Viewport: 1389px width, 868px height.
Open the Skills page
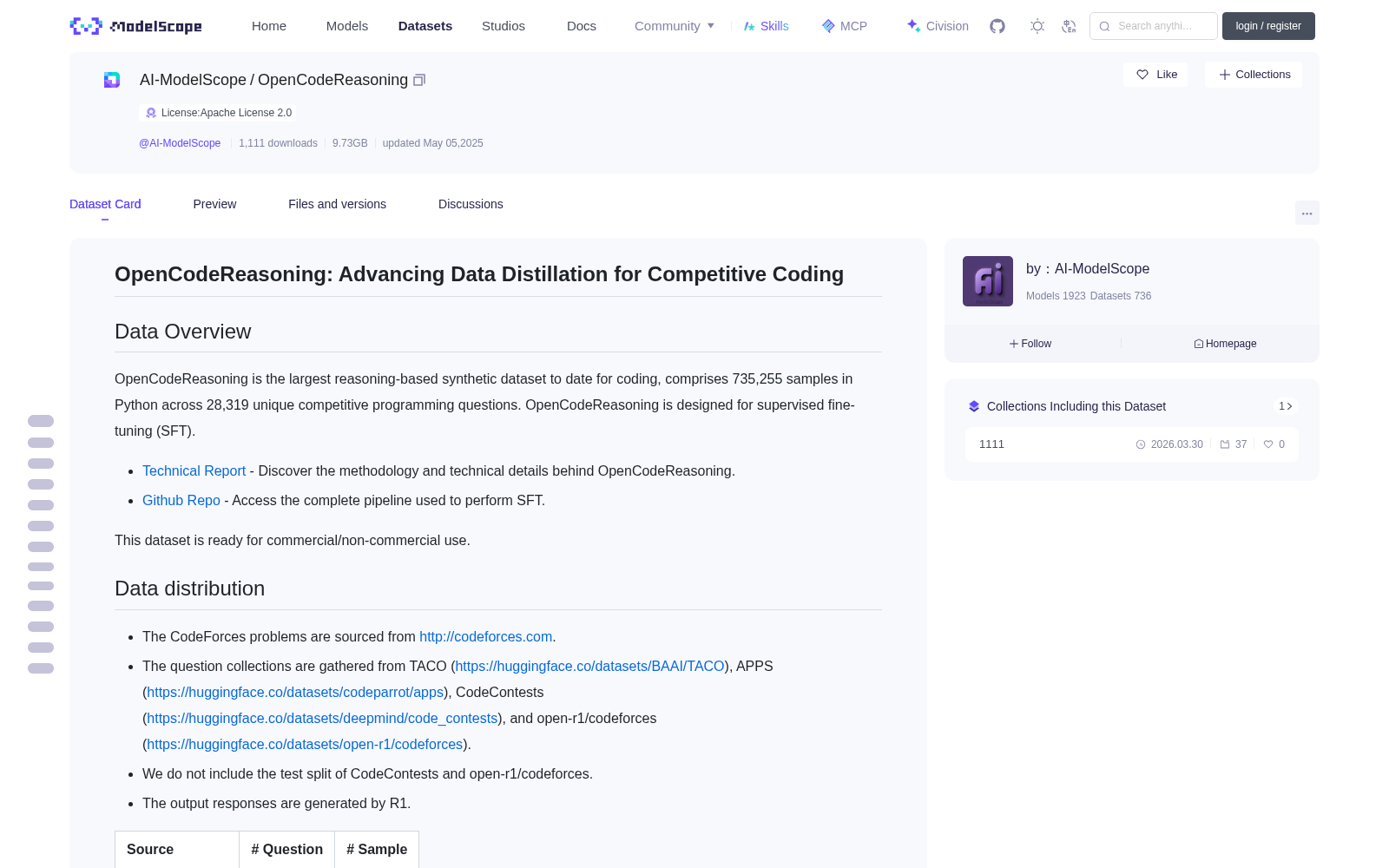pos(766,26)
